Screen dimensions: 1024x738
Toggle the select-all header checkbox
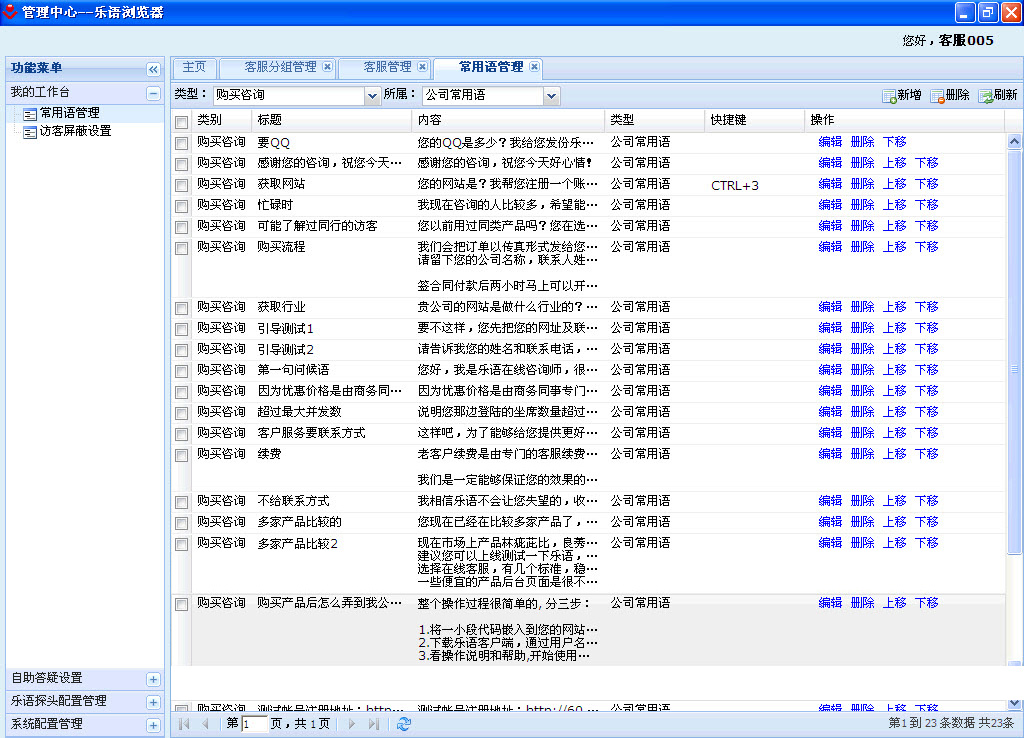coord(181,122)
